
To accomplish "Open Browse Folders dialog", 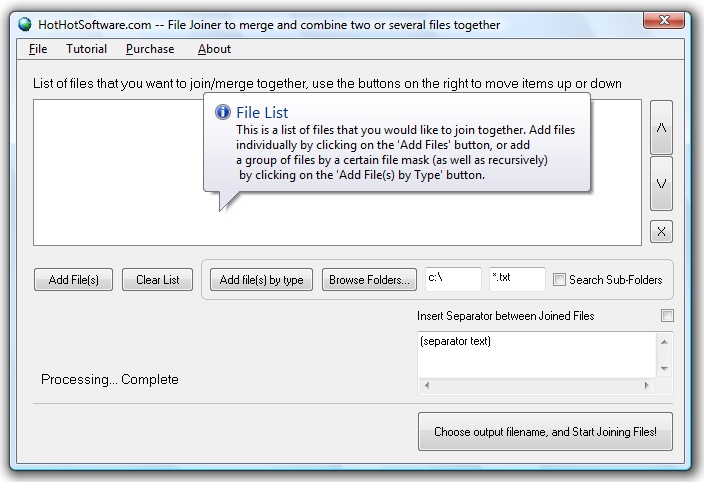I will 369,280.
